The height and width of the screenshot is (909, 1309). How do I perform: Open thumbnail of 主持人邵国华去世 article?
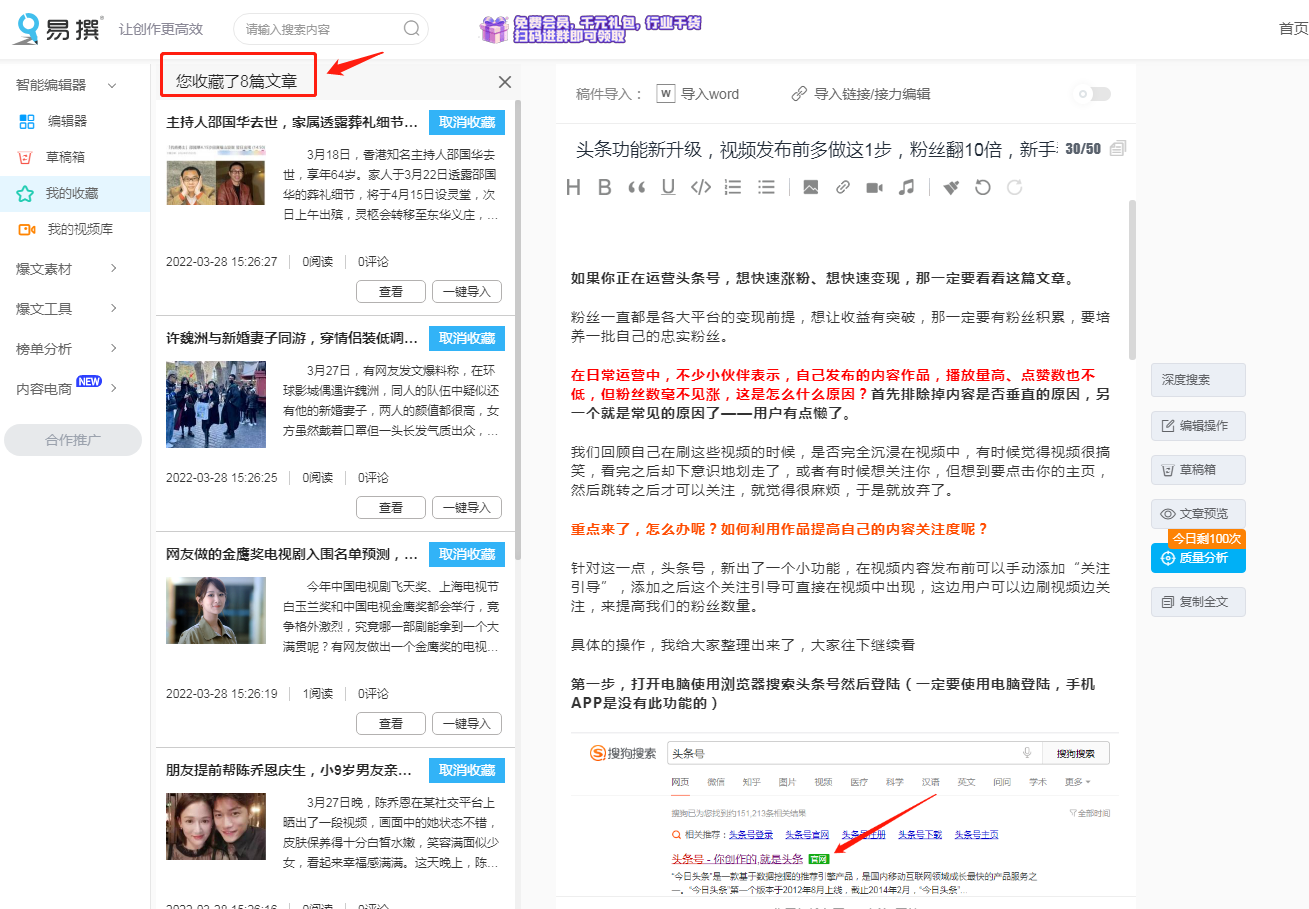tap(216, 175)
